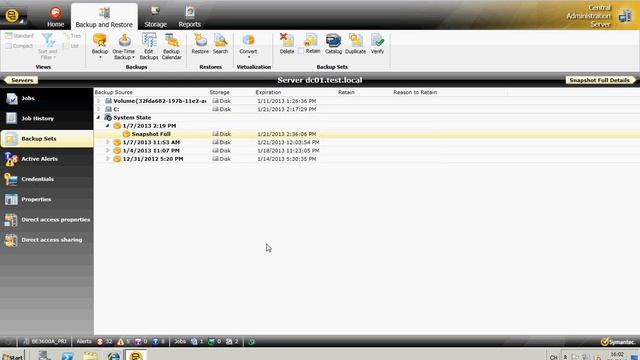Click the error alerts count icon in status bar
This screenshot has height=360, width=640.
click(x=100, y=342)
